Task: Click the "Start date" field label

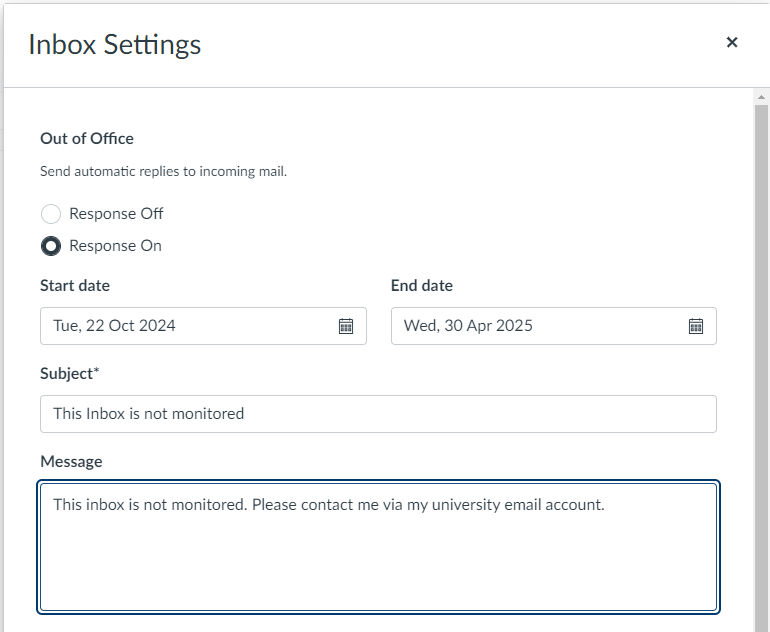Action: click(x=75, y=286)
